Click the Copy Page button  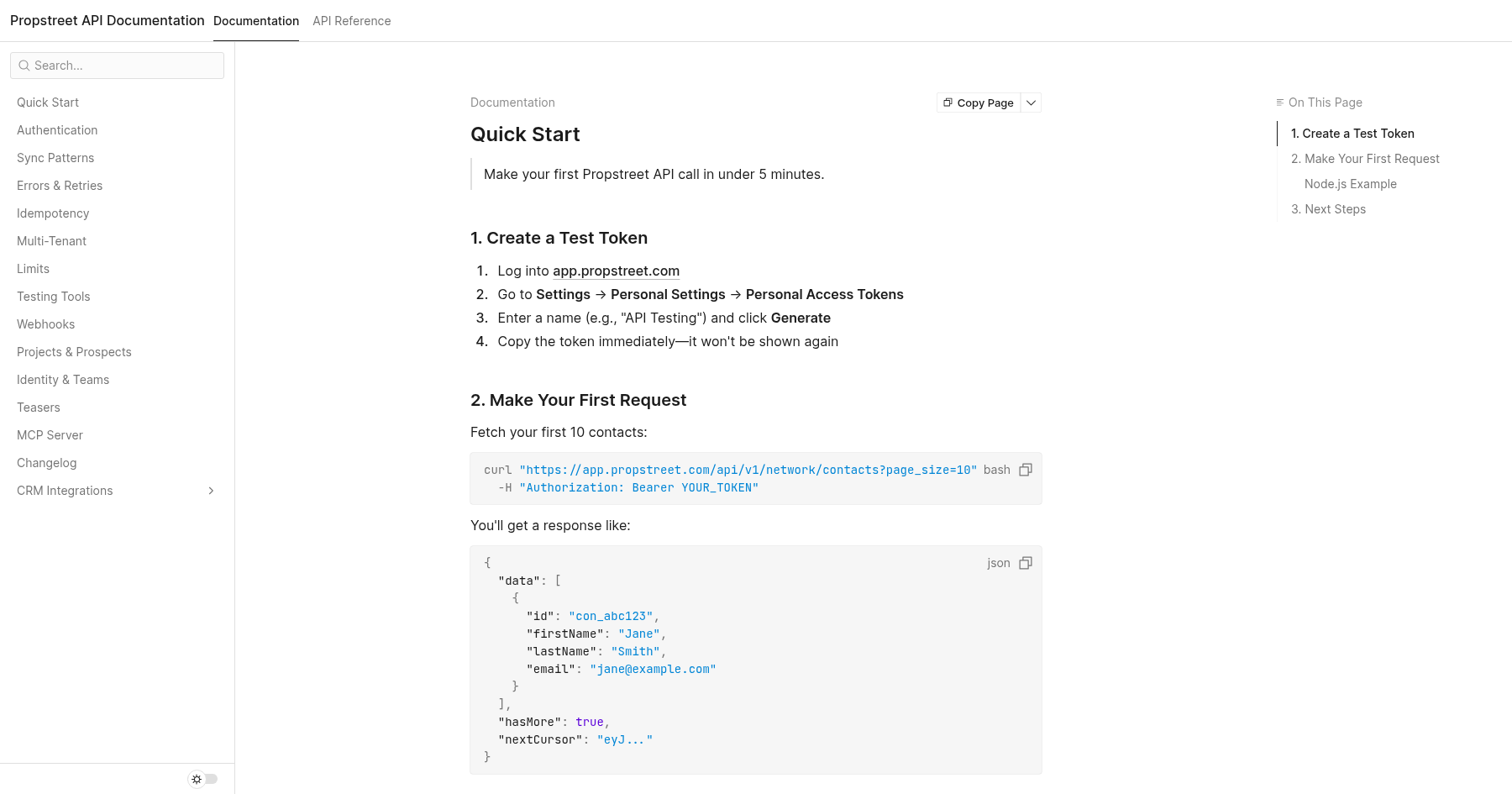pyautogui.click(x=979, y=103)
